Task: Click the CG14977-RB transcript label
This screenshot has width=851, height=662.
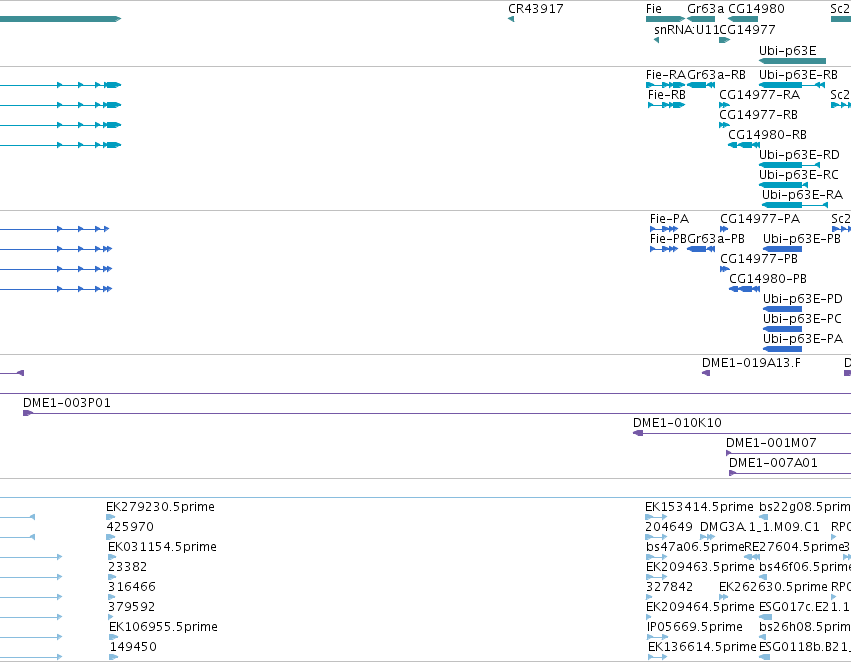Action: click(x=758, y=115)
